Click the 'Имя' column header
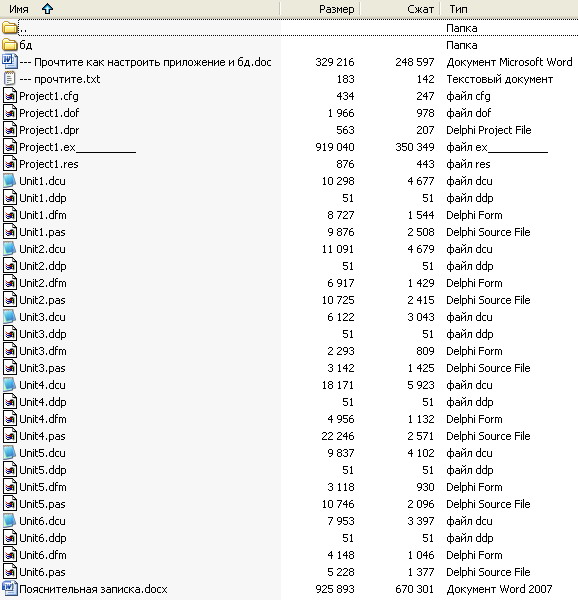 coord(140,9)
